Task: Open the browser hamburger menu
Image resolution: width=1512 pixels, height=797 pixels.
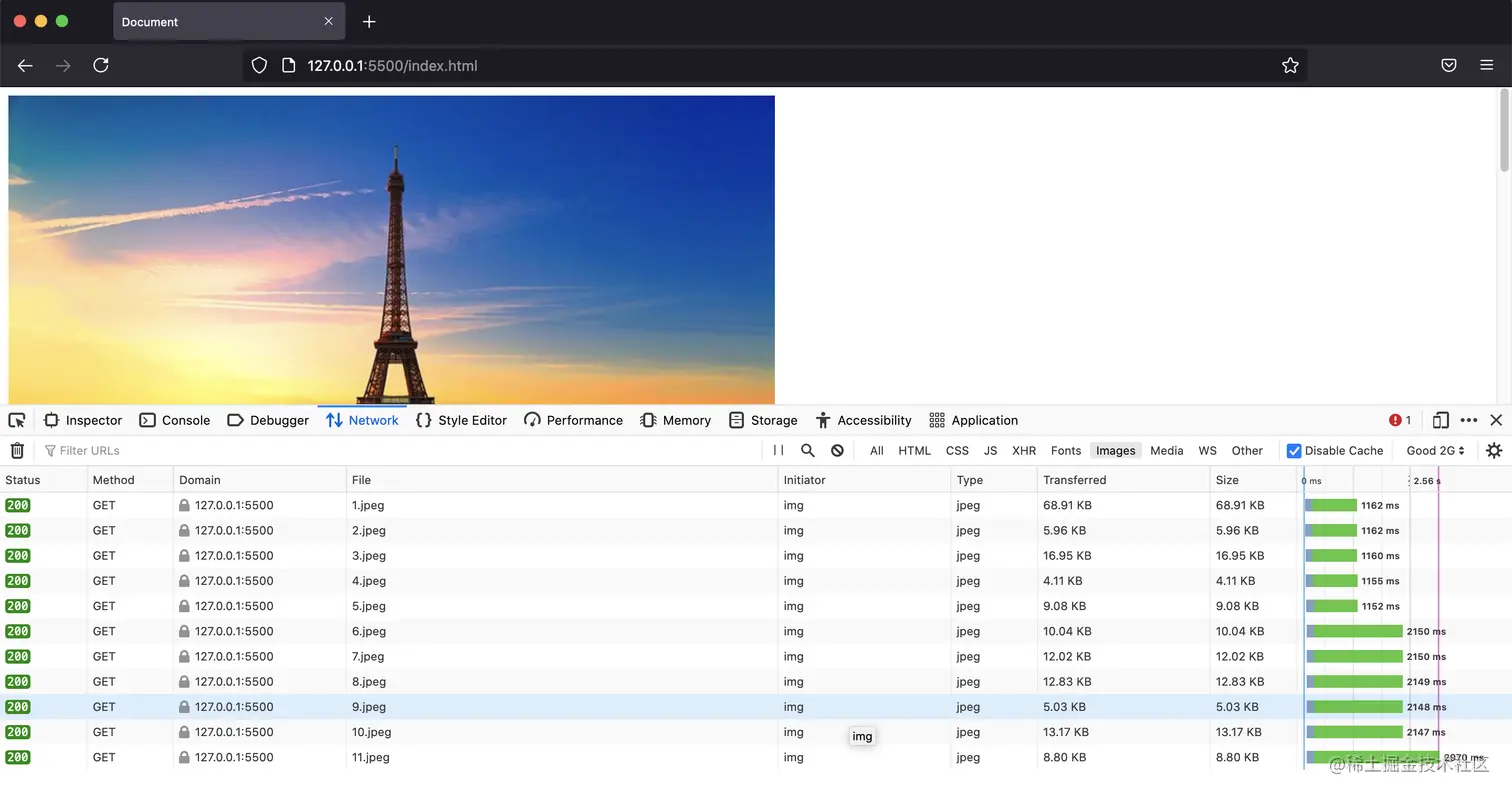Action: click(1486, 65)
